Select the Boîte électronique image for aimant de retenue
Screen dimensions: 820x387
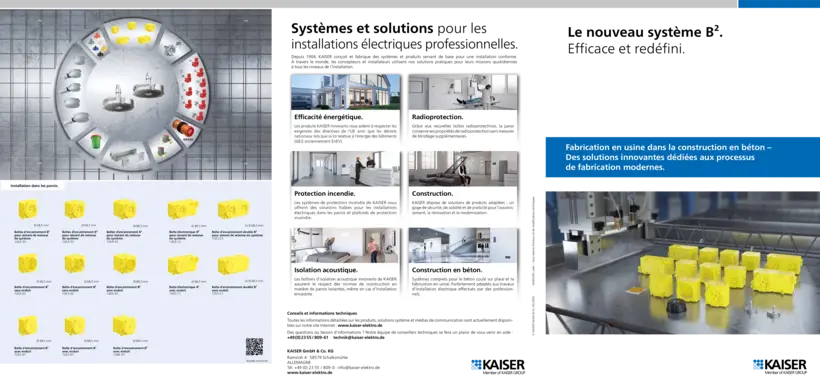point(183,209)
